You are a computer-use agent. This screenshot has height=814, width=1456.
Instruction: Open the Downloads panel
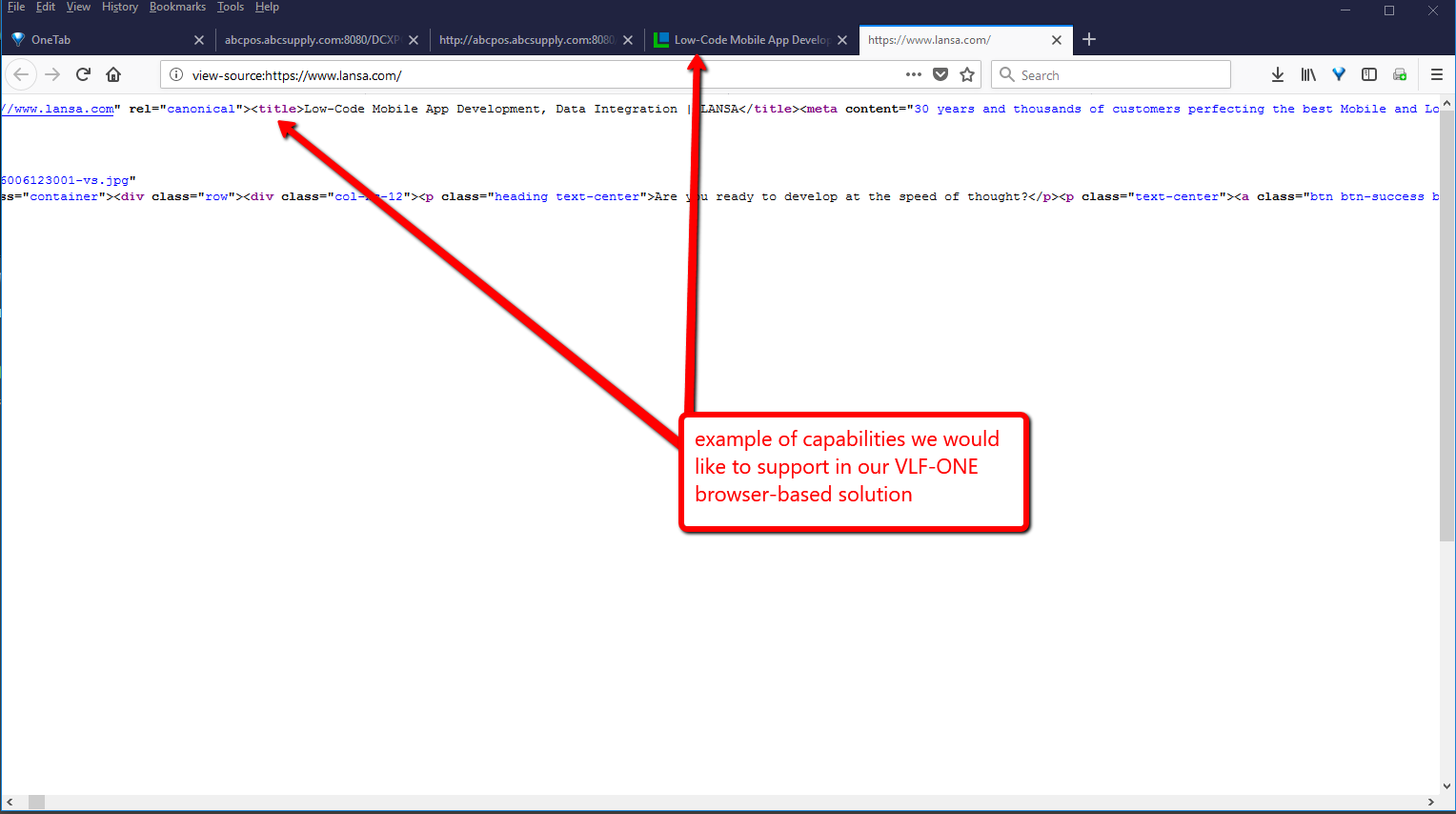(x=1278, y=74)
